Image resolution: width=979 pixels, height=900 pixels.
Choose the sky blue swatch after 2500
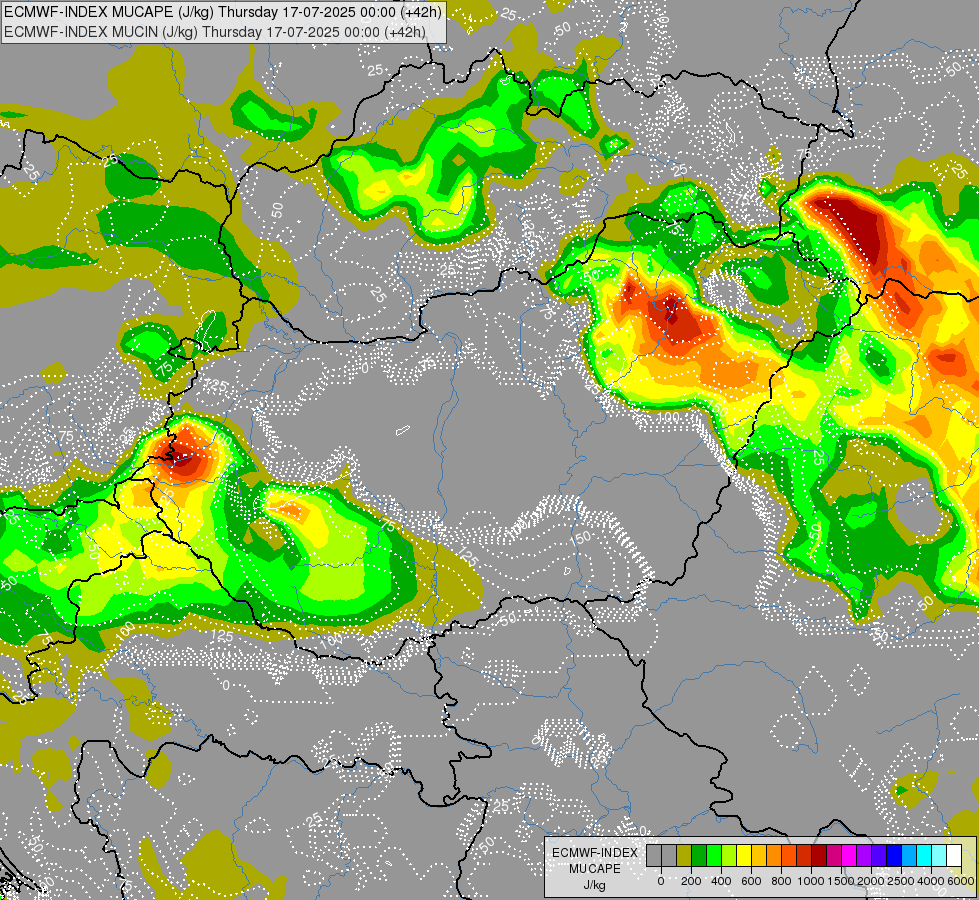pyautogui.click(x=910, y=855)
